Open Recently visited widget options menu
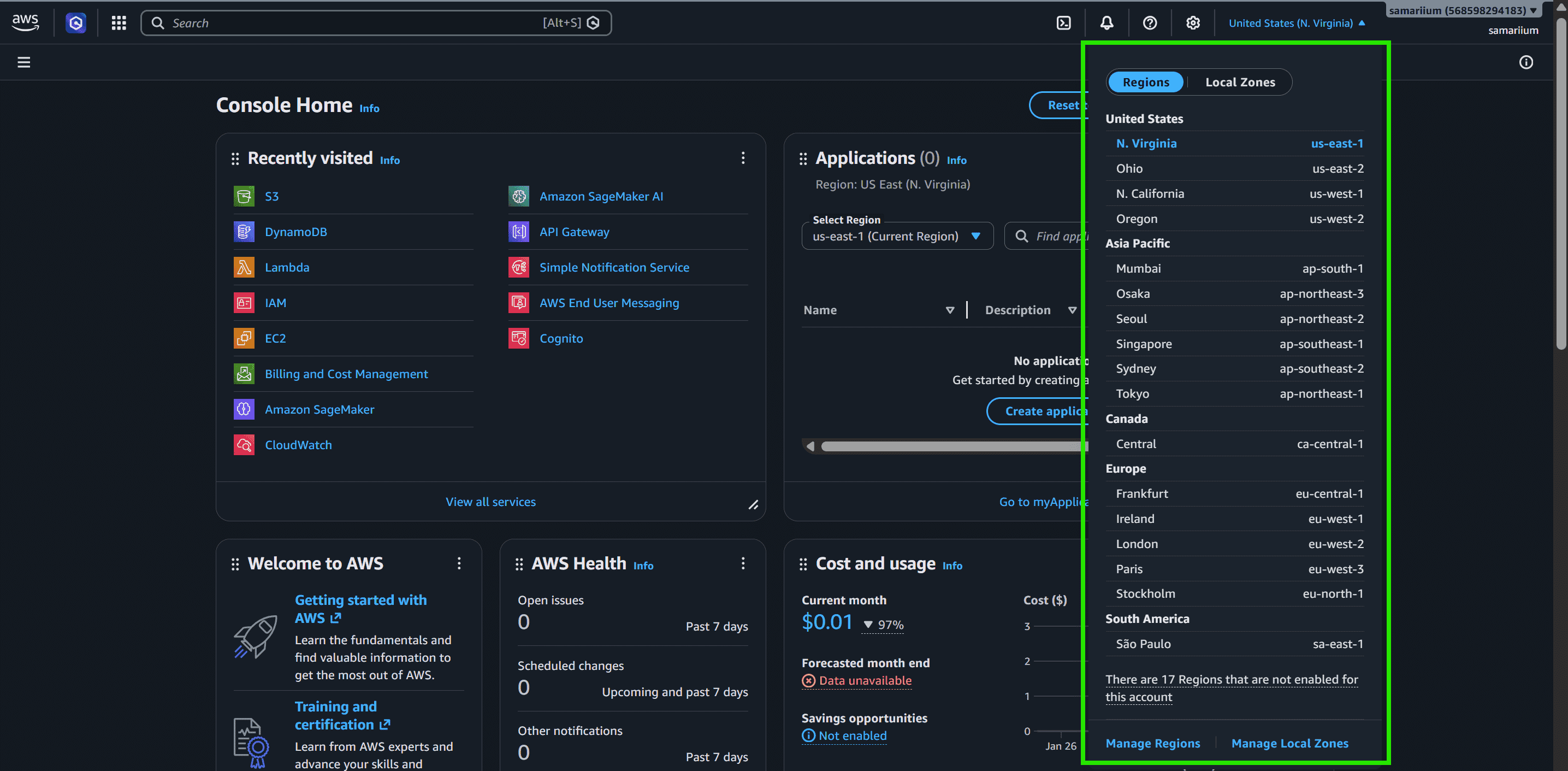Image resolution: width=1568 pixels, height=771 pixels. [x=743, y=158]
